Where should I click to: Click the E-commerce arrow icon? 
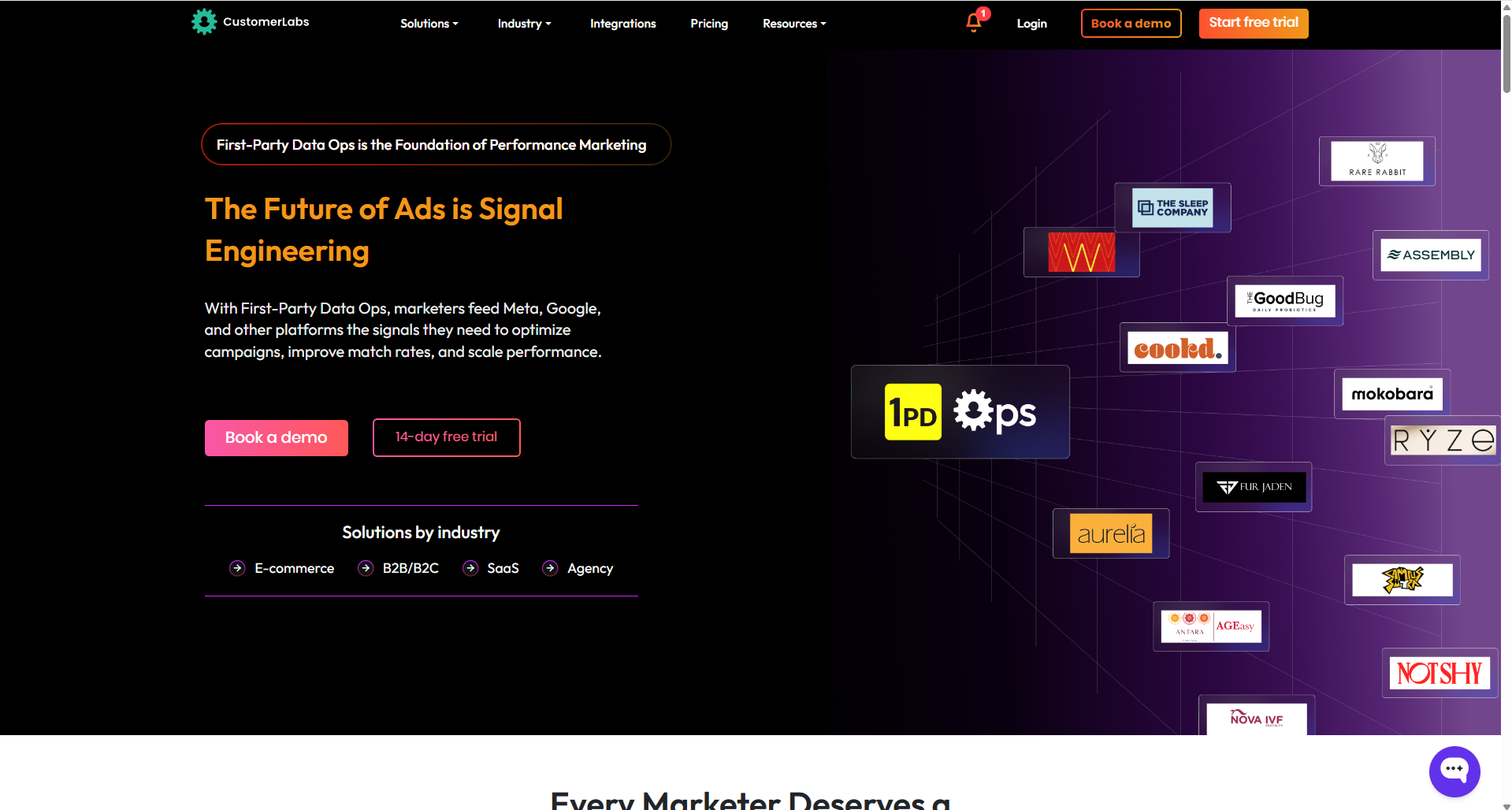pyautogui.click(x=237, y=568)
